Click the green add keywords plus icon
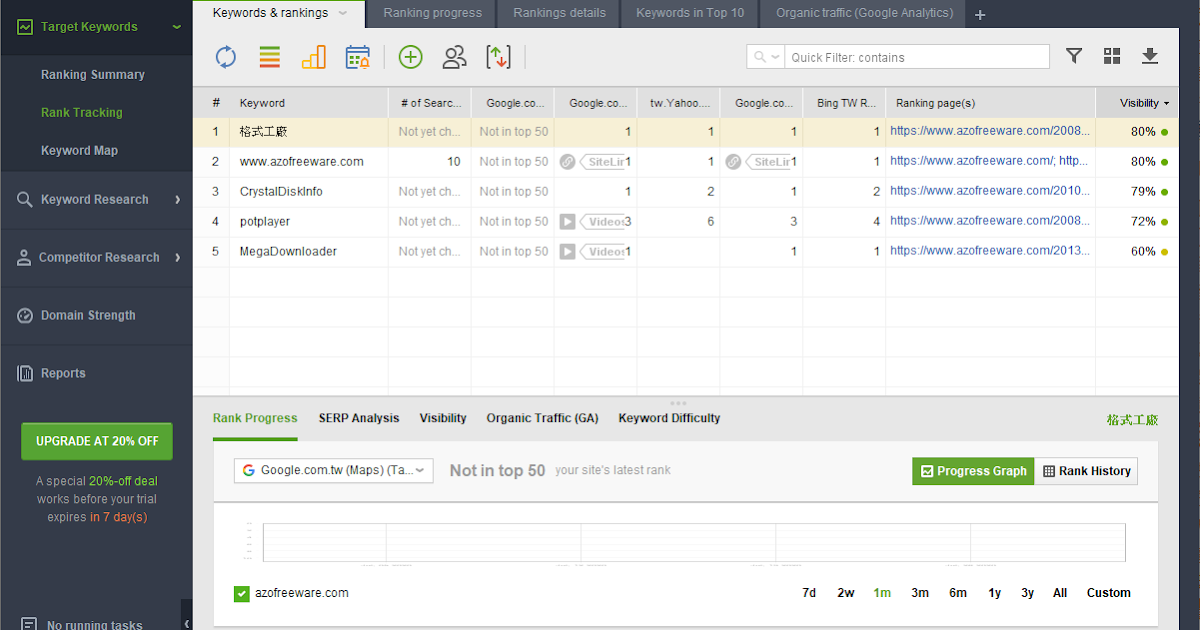The height and width of the screenshot is (630, 1200). pos(410,57)
